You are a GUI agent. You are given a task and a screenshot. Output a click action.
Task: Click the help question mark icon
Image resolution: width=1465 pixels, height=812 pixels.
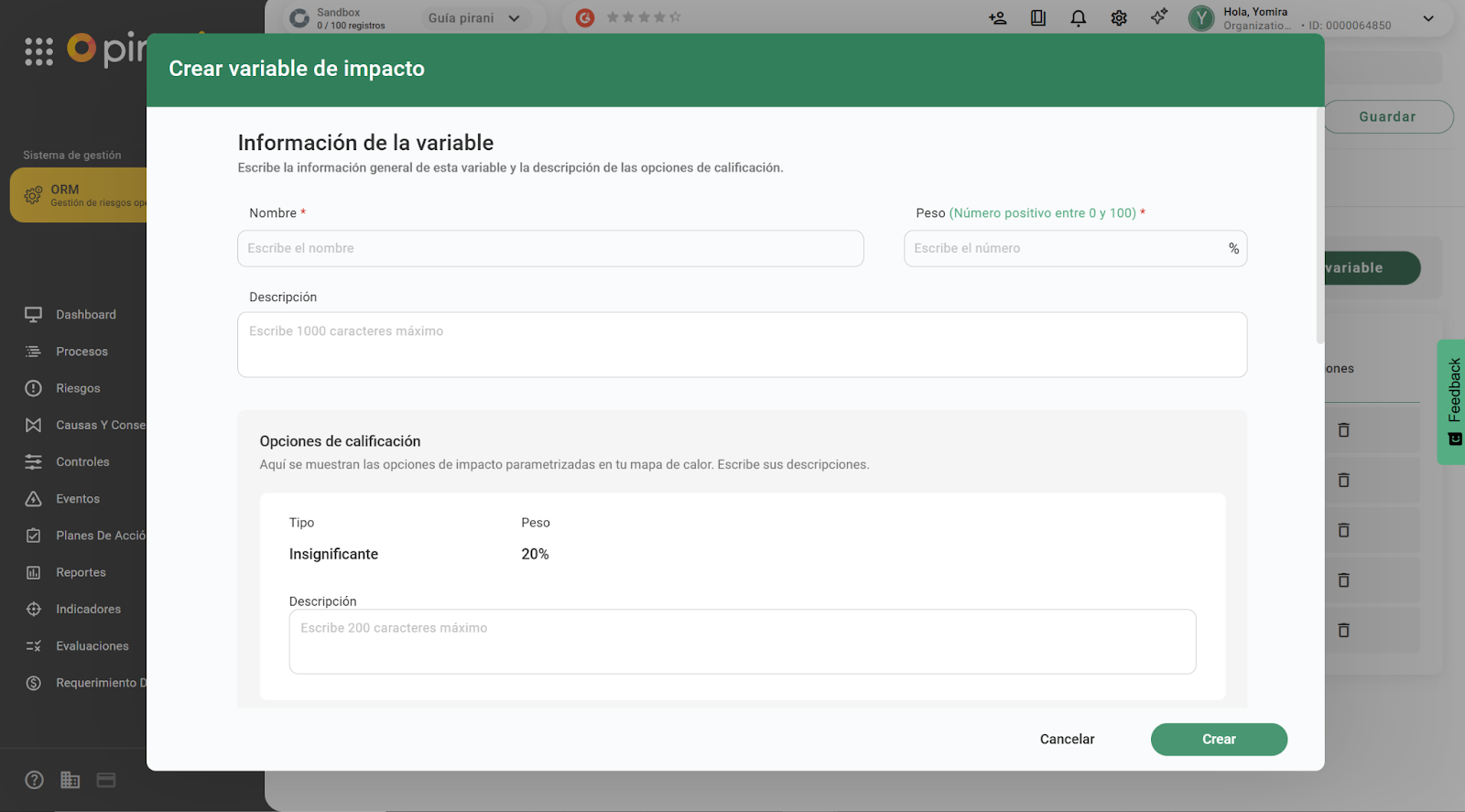[x=34, y=780]
